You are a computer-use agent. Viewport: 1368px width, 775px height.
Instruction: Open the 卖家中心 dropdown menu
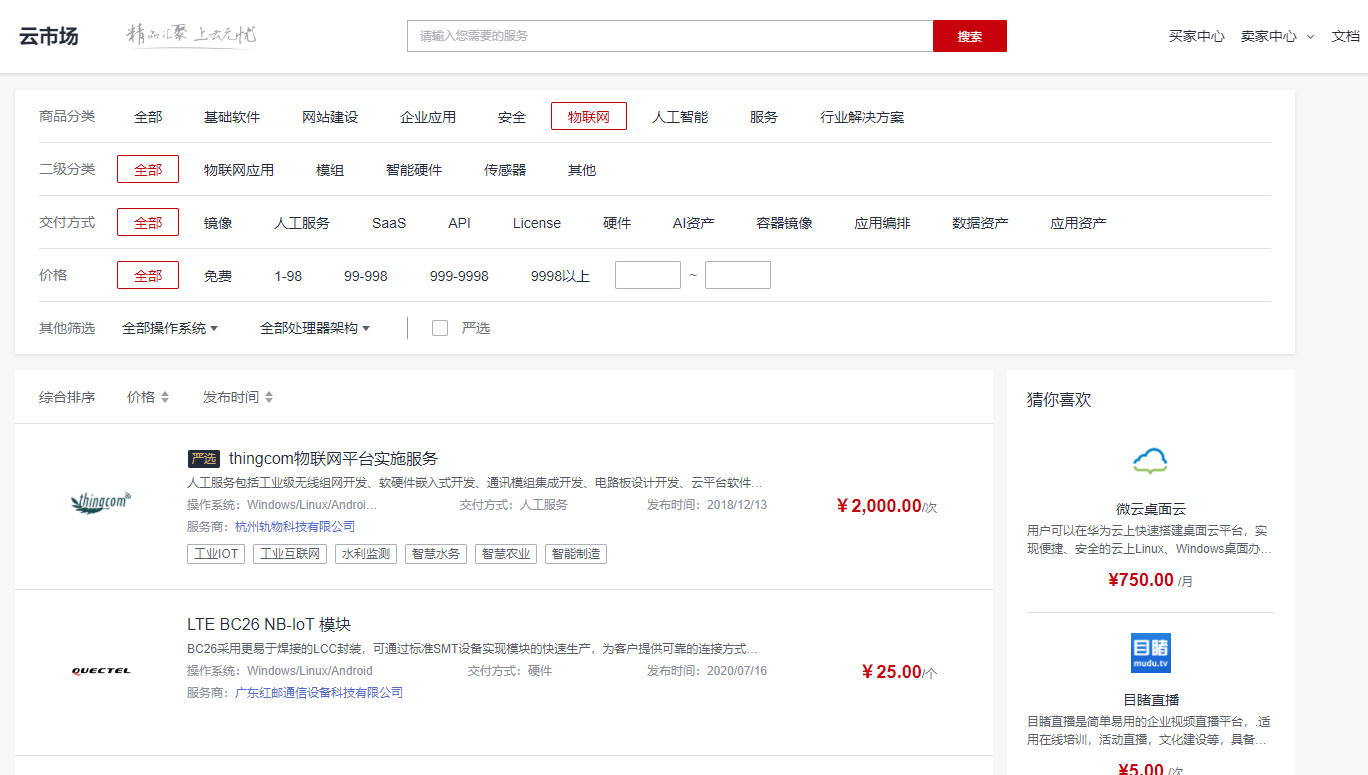pos(1277,36)
